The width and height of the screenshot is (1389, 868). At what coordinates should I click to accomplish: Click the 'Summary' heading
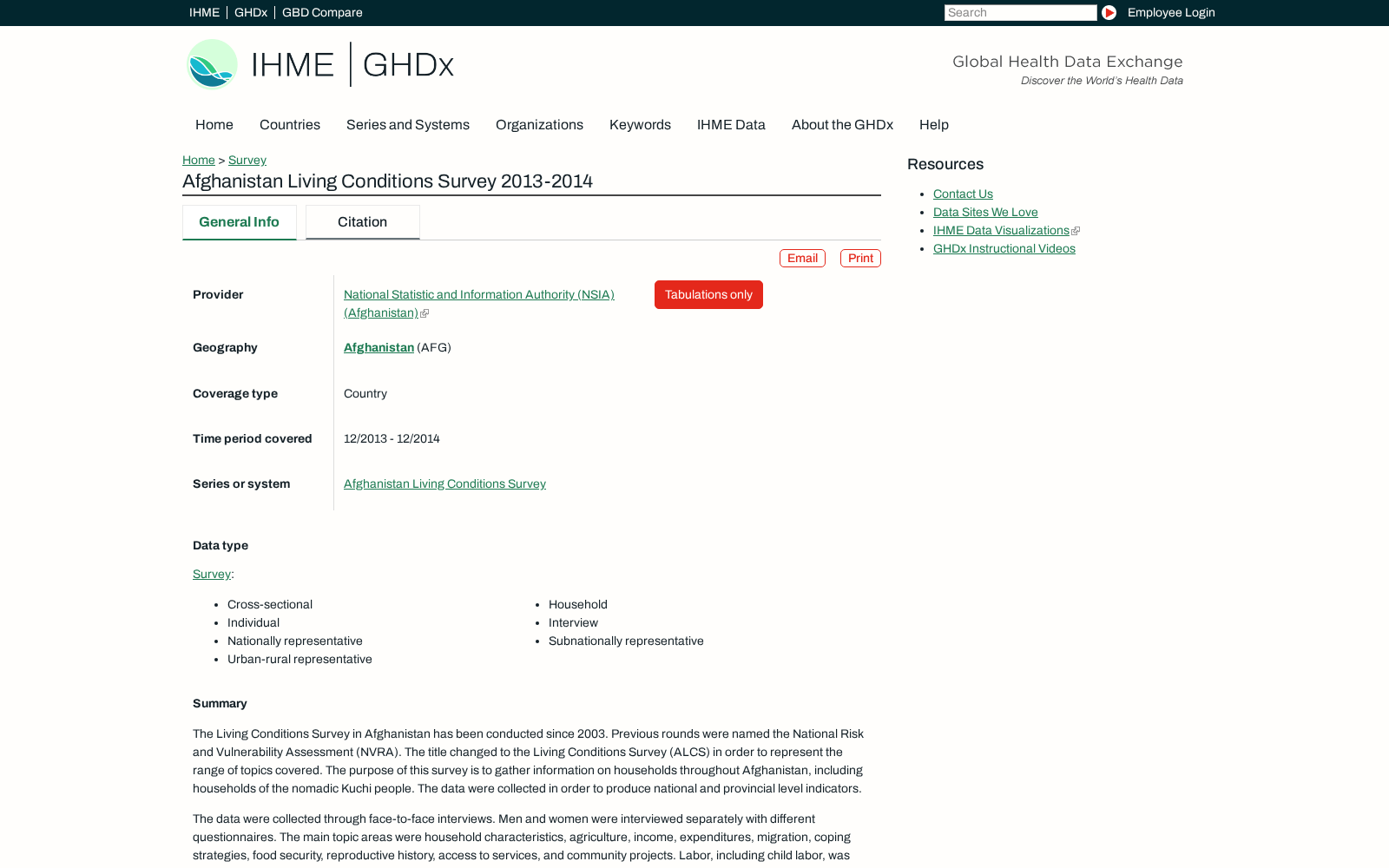pos(220,703)
